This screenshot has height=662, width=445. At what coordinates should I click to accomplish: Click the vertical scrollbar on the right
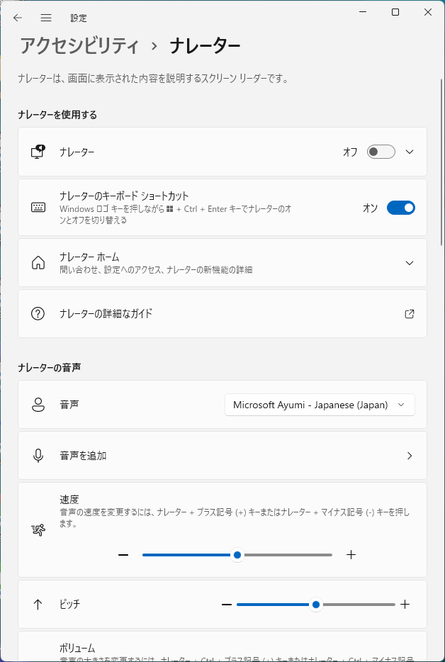442,163
